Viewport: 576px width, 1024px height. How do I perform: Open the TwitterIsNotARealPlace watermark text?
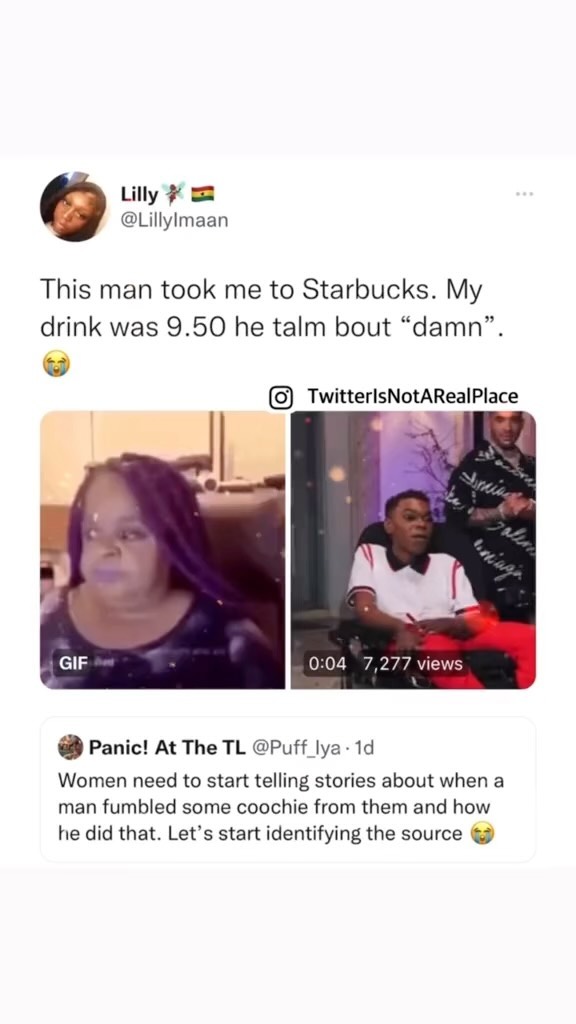pos(412,396)
